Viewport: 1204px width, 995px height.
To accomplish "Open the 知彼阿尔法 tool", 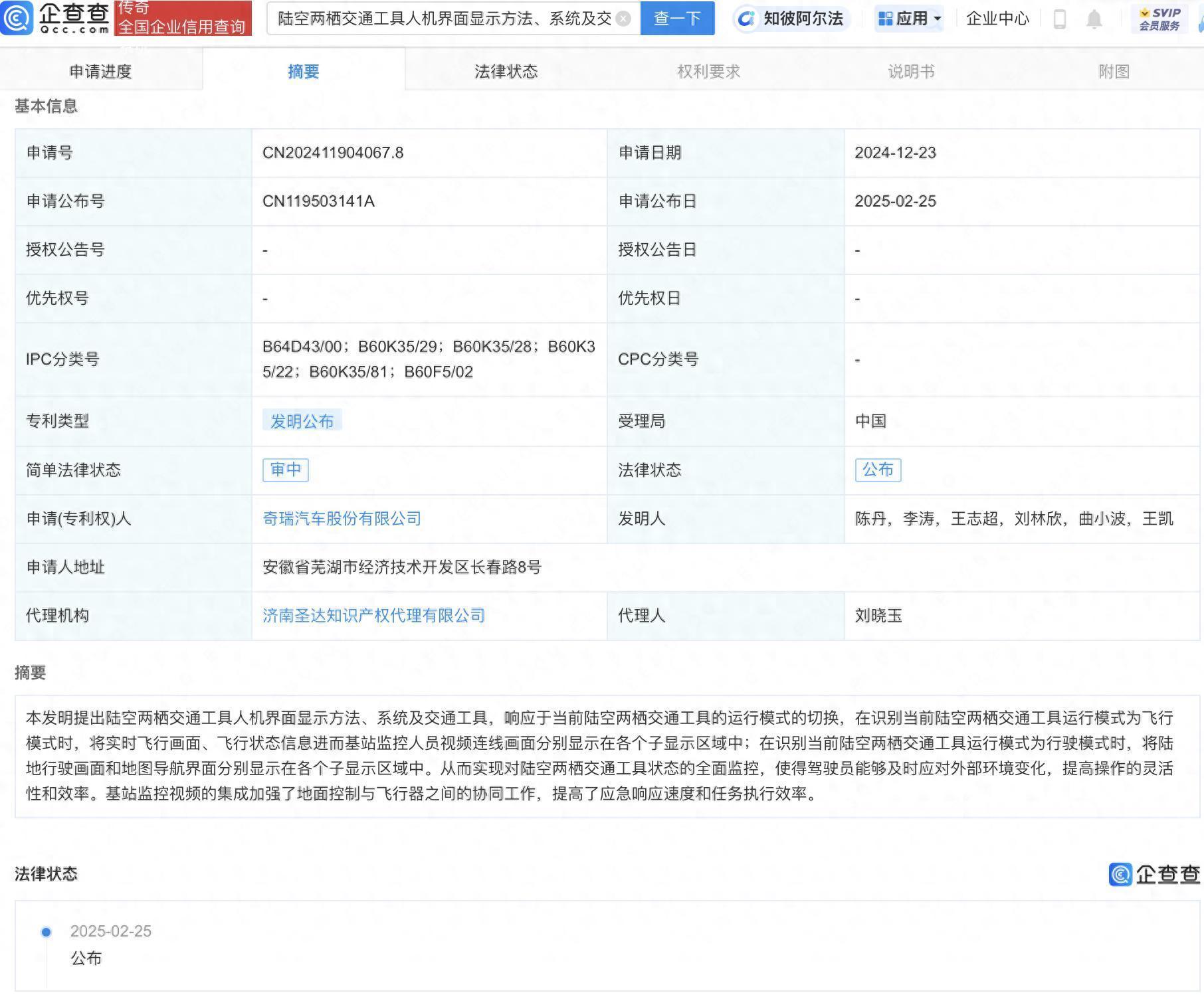I will tap(791, 19).
